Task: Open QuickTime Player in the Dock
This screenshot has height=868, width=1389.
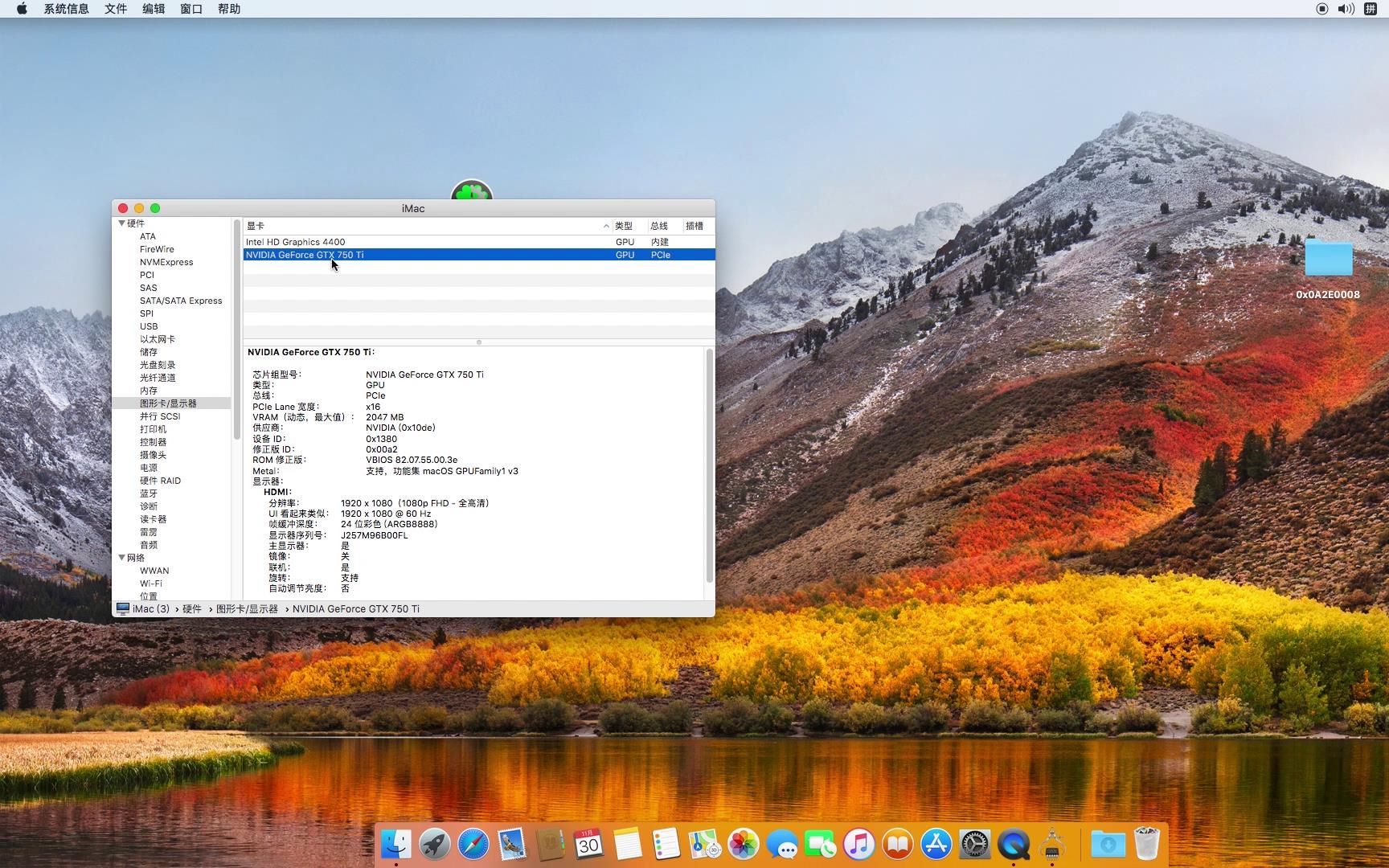Action: coord(1013,844)
